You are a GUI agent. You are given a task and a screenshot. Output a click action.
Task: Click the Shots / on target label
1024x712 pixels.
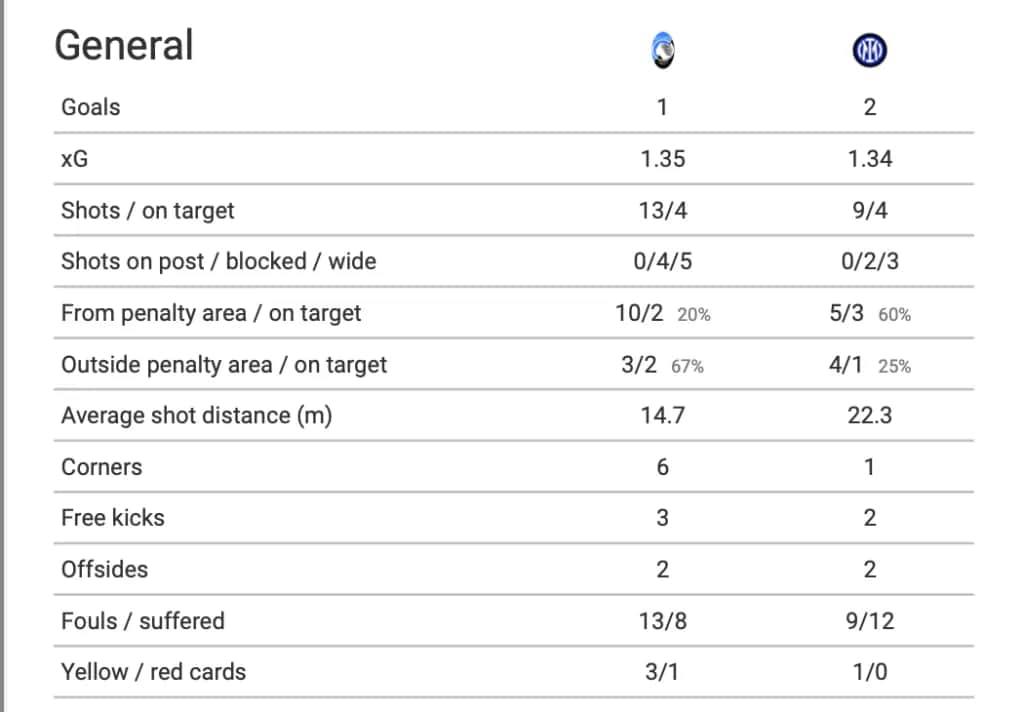click(148, 210)
